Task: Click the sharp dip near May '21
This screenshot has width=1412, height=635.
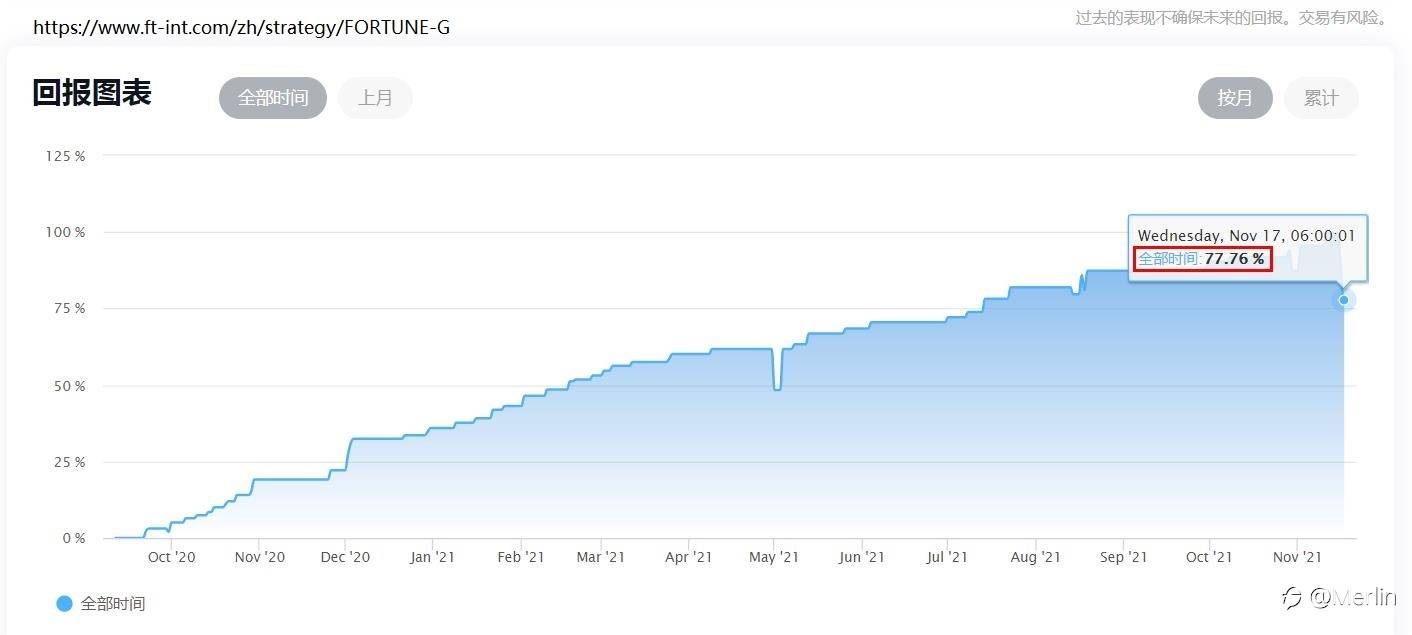Action: (777, 387)
